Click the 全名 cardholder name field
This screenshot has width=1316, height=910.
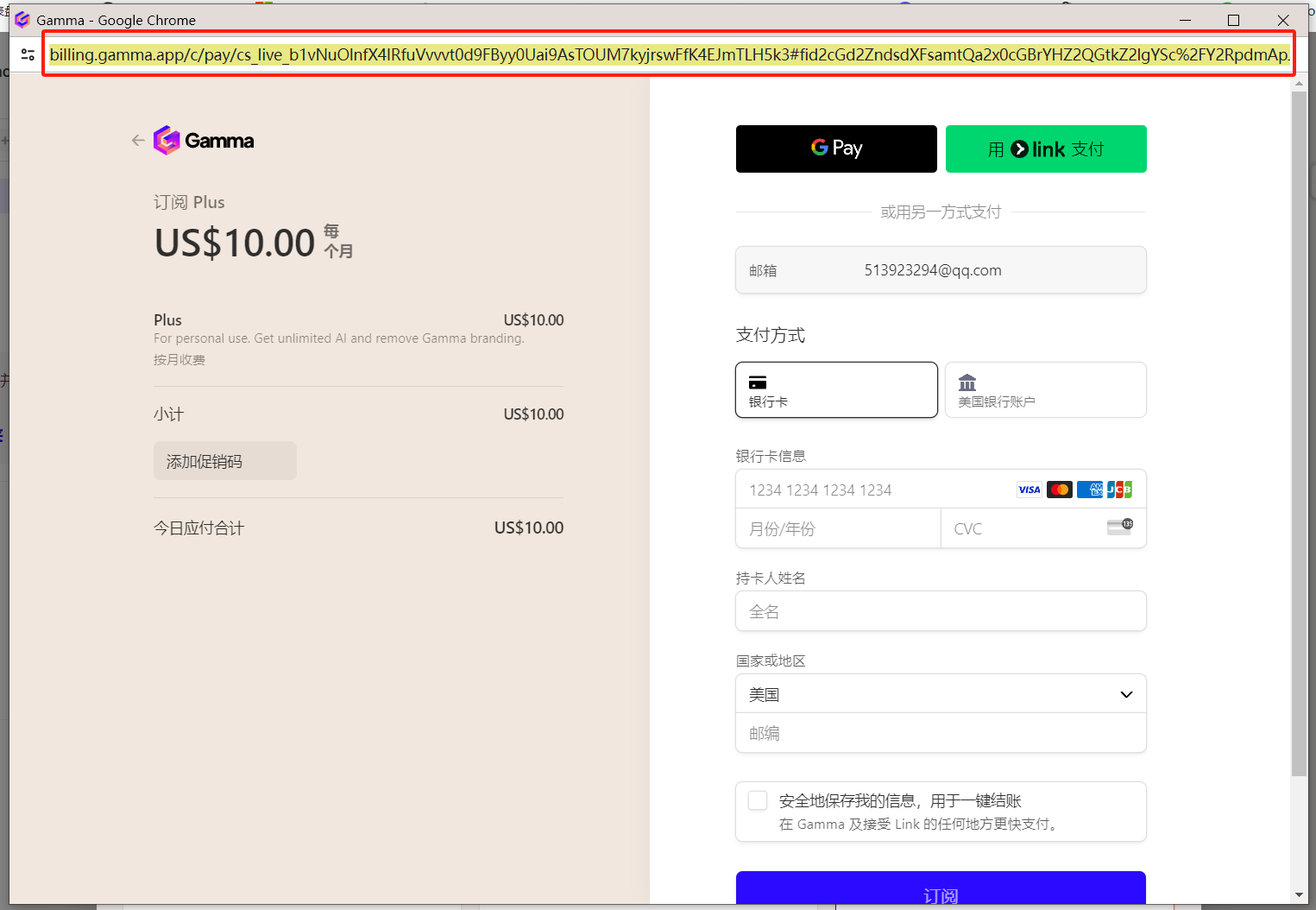(x=941, y=611)
